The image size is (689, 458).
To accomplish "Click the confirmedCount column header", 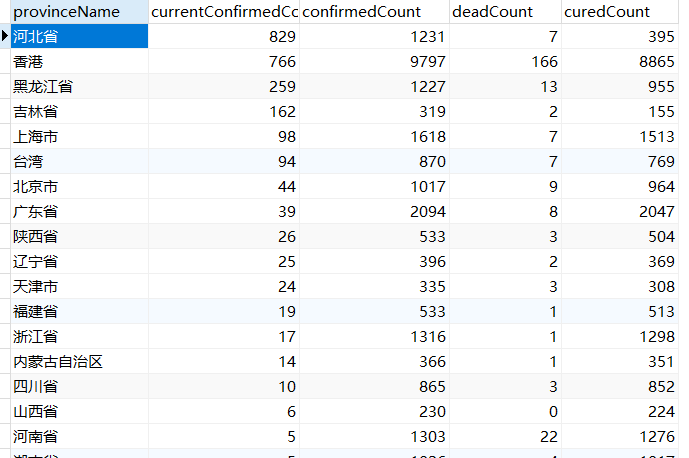I will (x=374, y=12).
